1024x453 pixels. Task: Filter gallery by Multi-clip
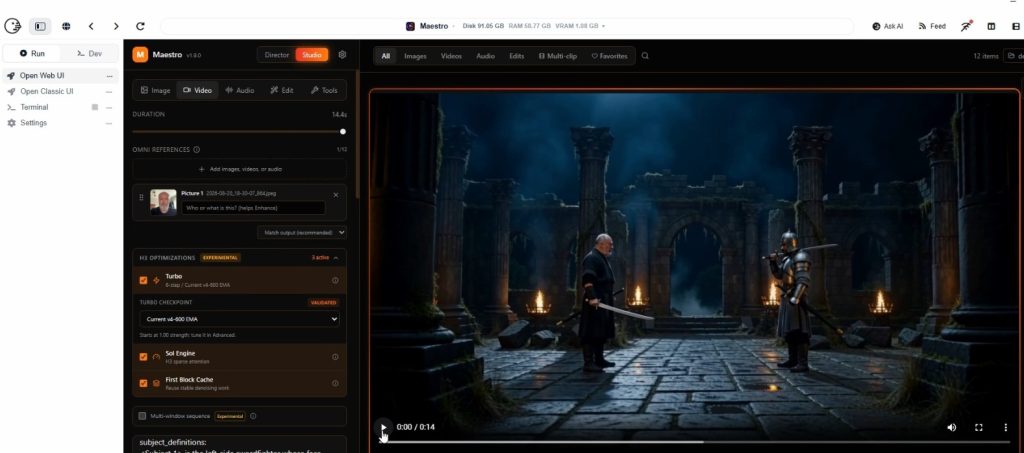[x=558, y=56]
